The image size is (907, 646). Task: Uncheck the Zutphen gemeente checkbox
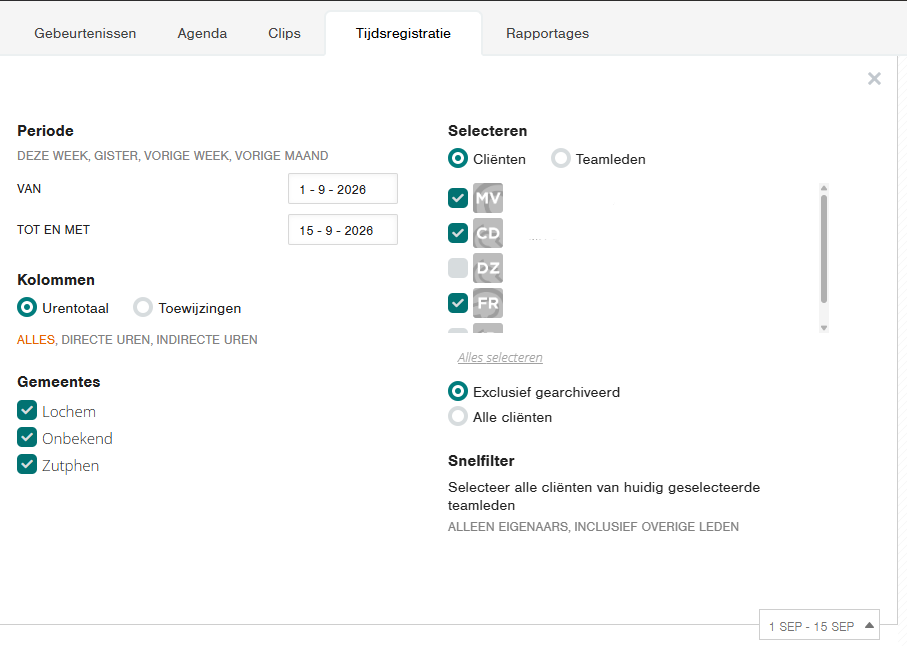[27, 464]
